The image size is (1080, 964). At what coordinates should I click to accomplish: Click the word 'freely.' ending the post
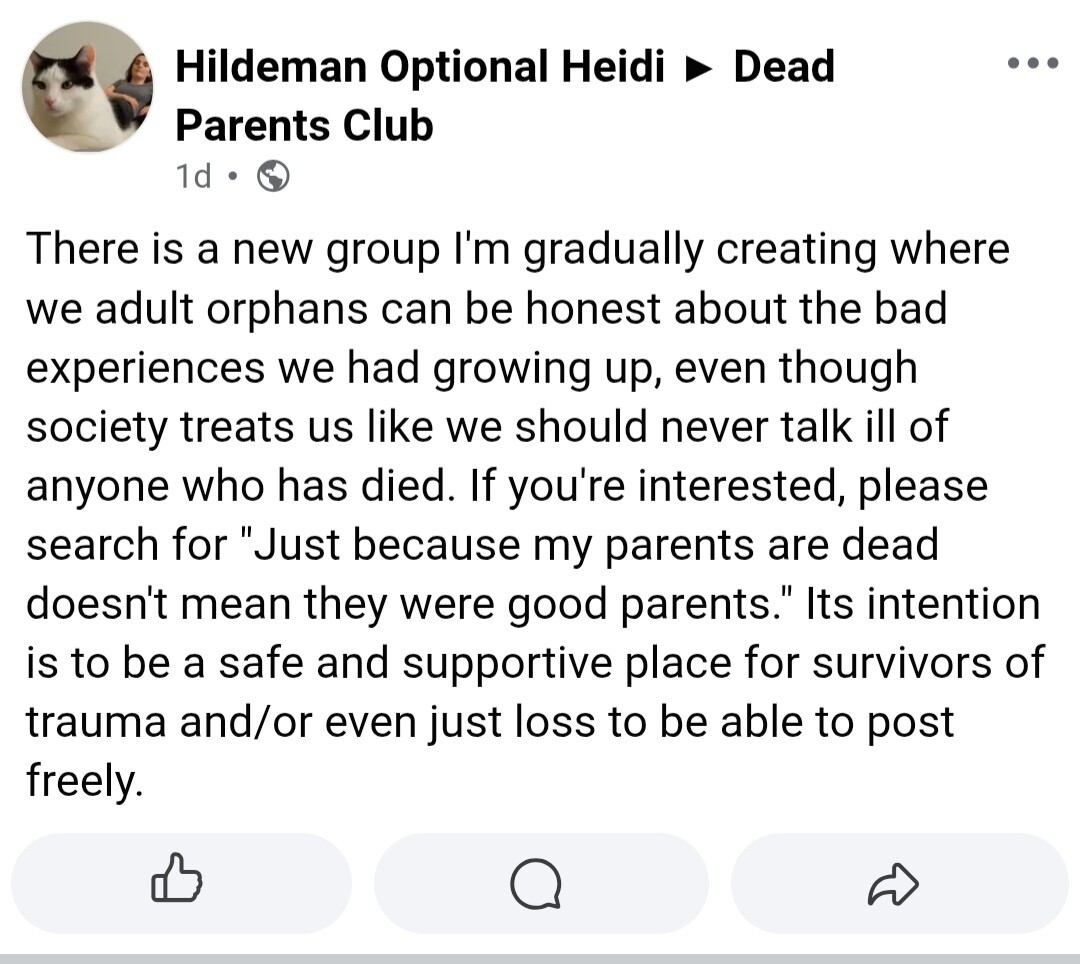(x=85, y=781)
